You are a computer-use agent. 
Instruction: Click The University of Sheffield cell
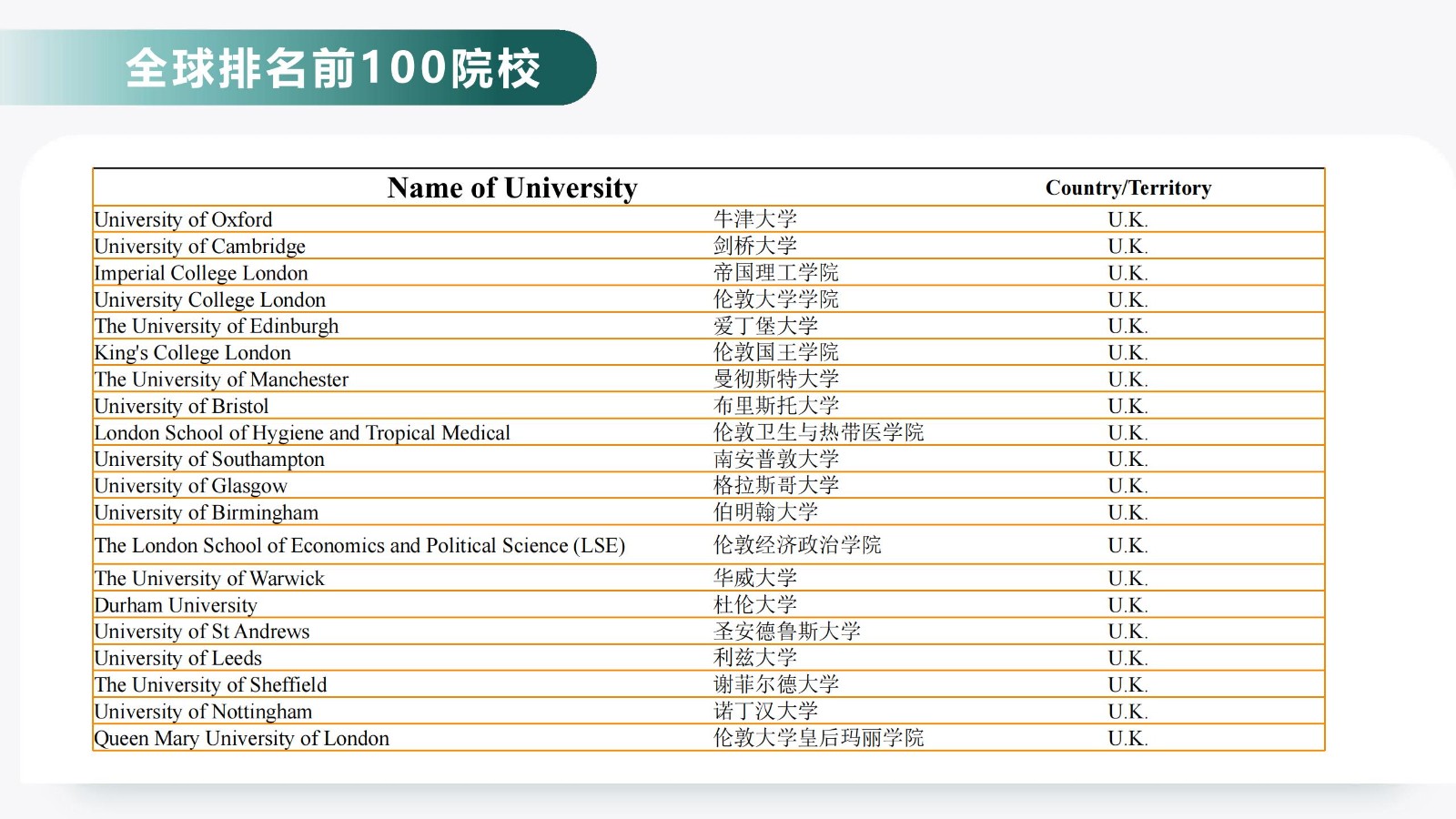pos(210,684)
